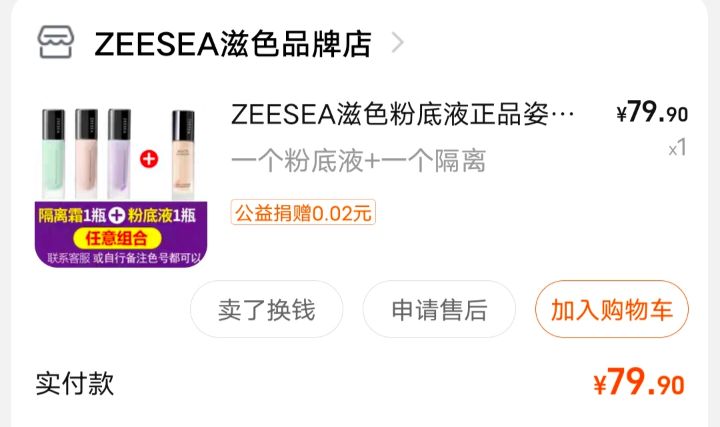Tap the shop storefront icon
This screenshot has height=427, width=720.
56,42
